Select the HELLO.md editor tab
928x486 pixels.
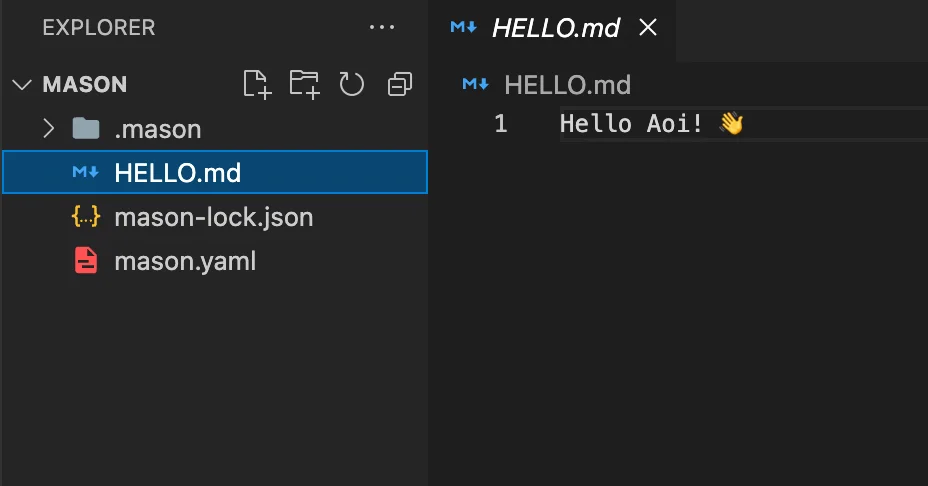(556, 28)
